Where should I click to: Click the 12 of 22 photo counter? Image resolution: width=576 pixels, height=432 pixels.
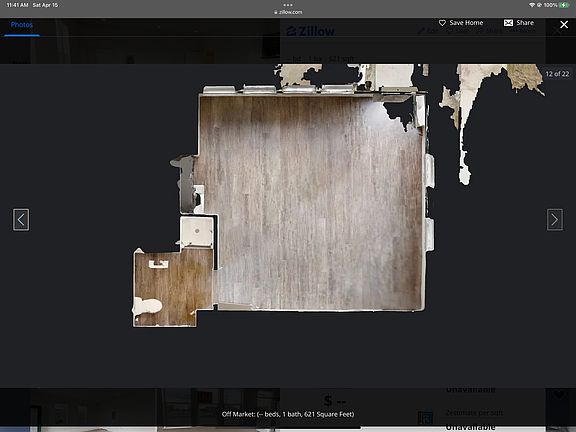[x=557, y=74]
